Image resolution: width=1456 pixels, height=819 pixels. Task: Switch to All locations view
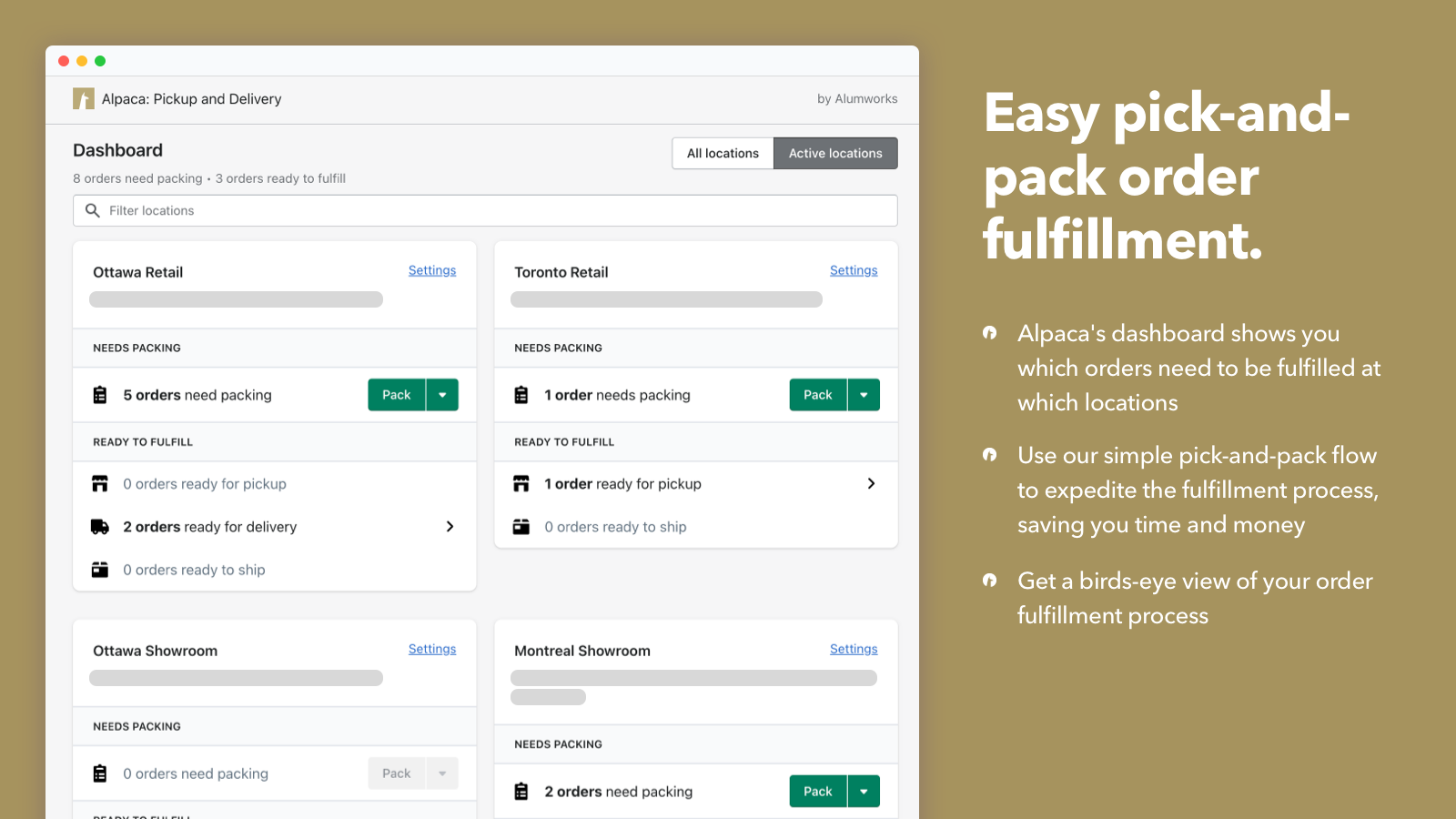[723, 153]
